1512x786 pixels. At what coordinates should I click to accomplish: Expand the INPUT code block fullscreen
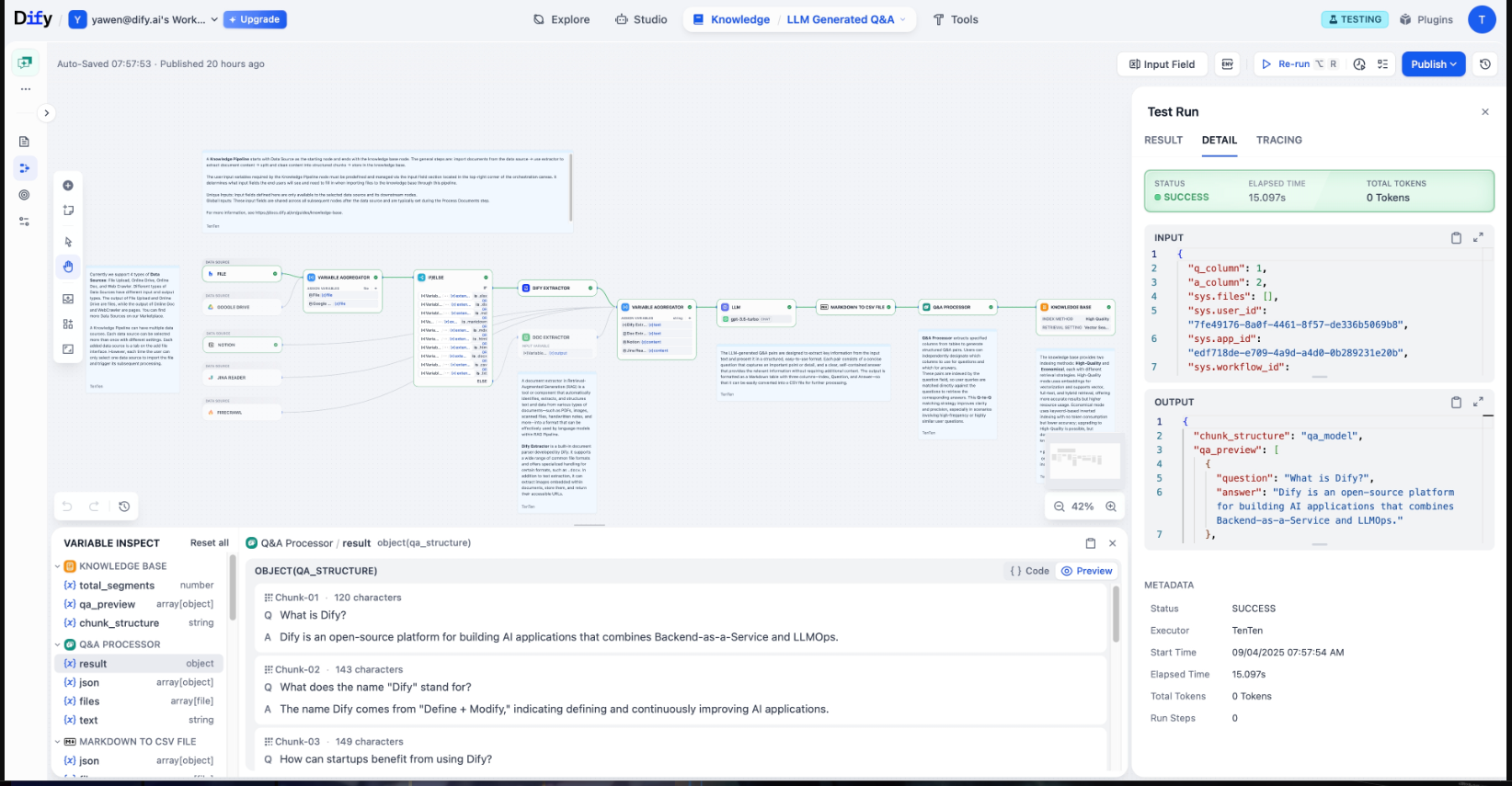(1478, 237)
